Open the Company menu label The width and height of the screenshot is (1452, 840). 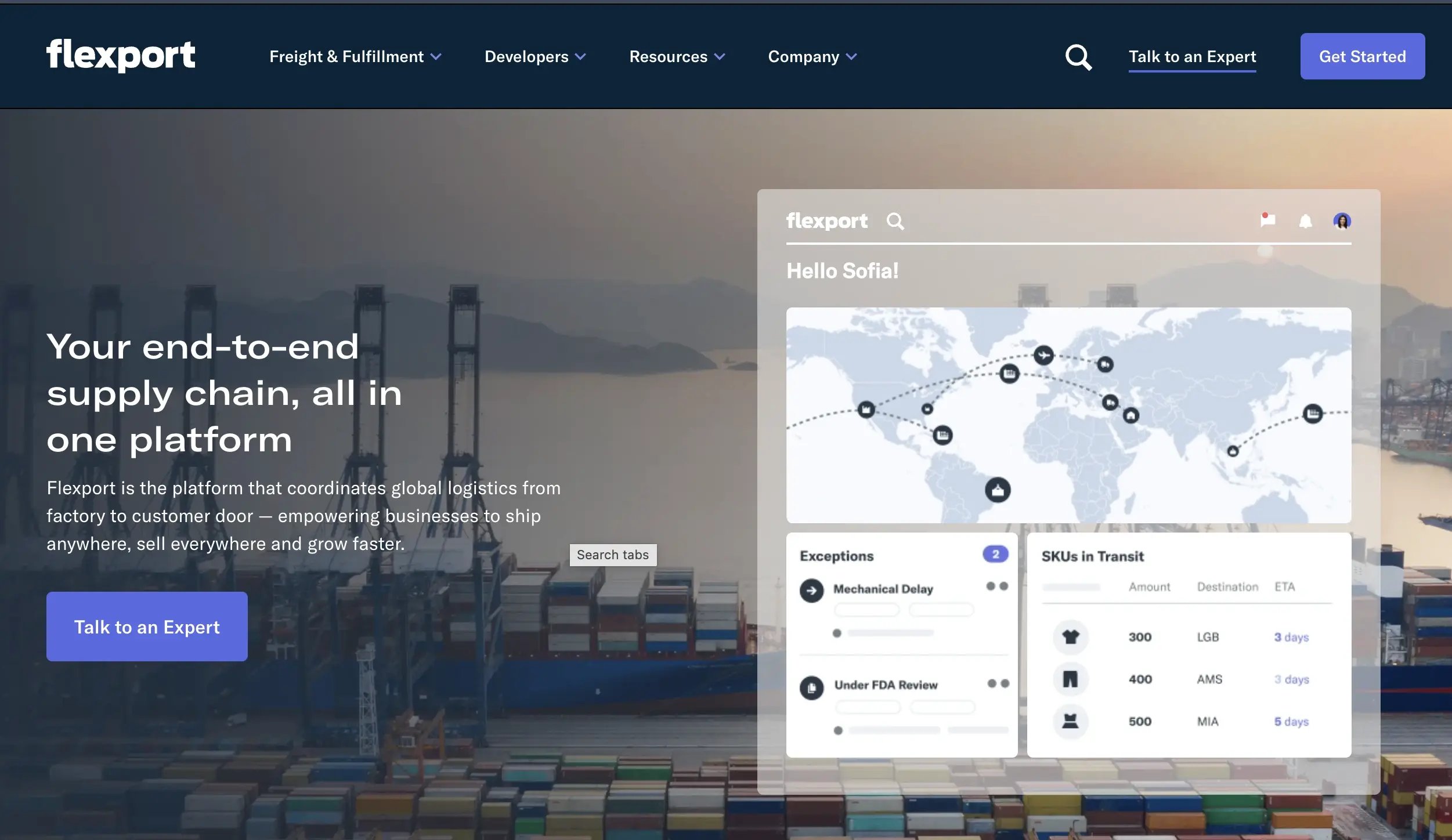pos(804,56)
